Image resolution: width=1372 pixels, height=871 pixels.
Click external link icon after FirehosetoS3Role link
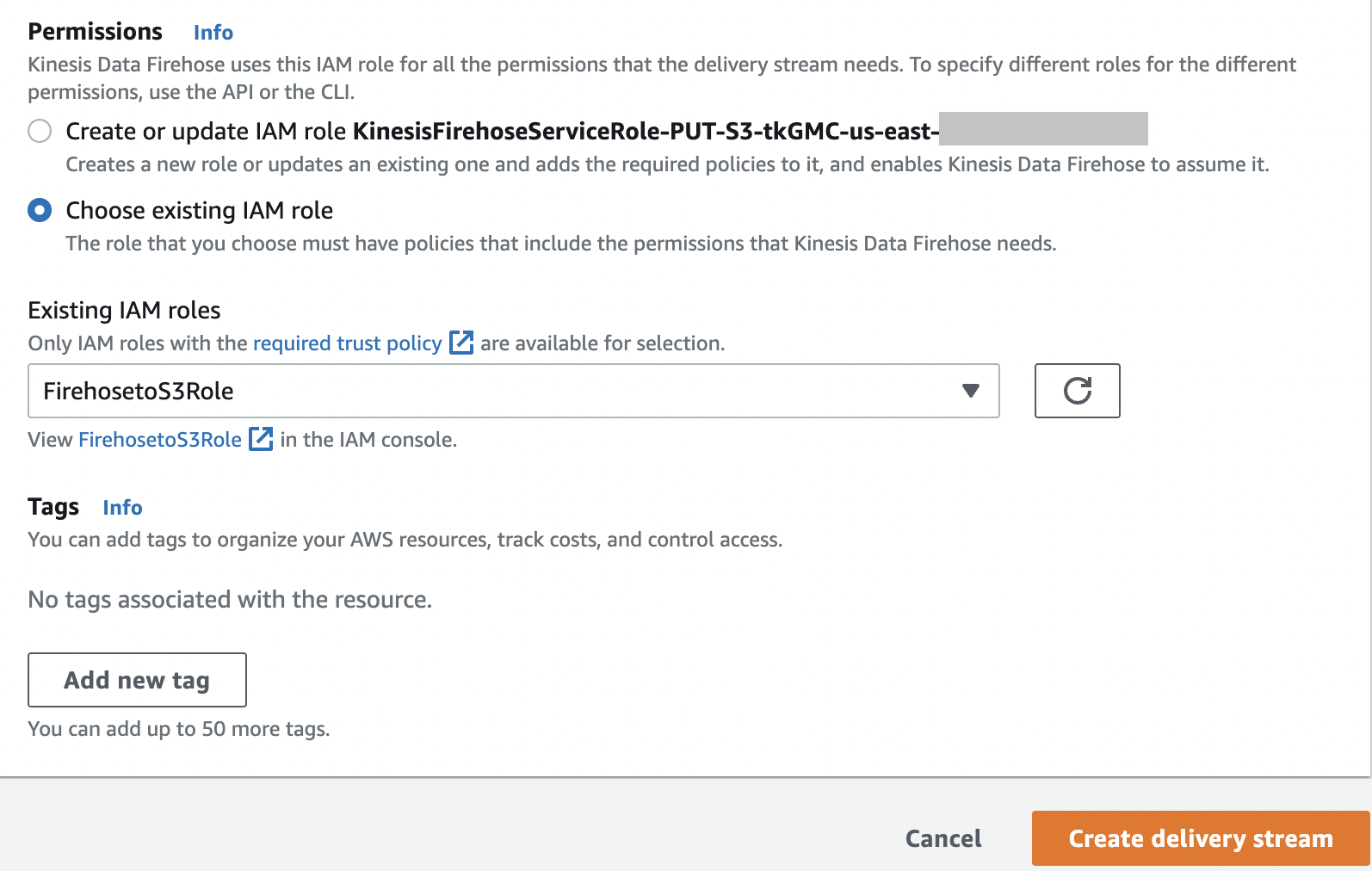tap(261, 439)
